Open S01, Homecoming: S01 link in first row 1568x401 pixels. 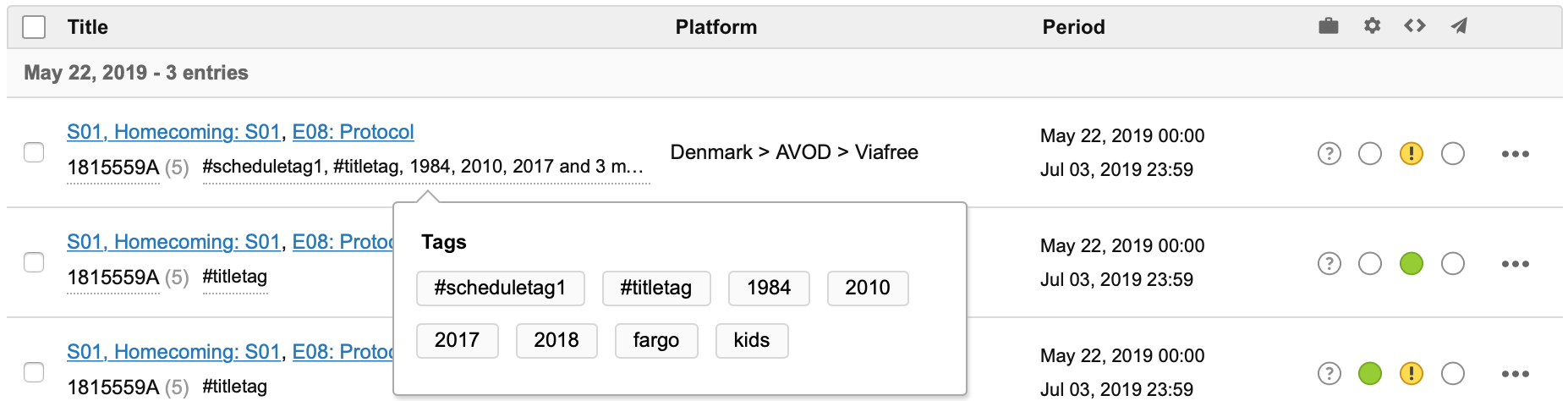(x=173, y=132)
